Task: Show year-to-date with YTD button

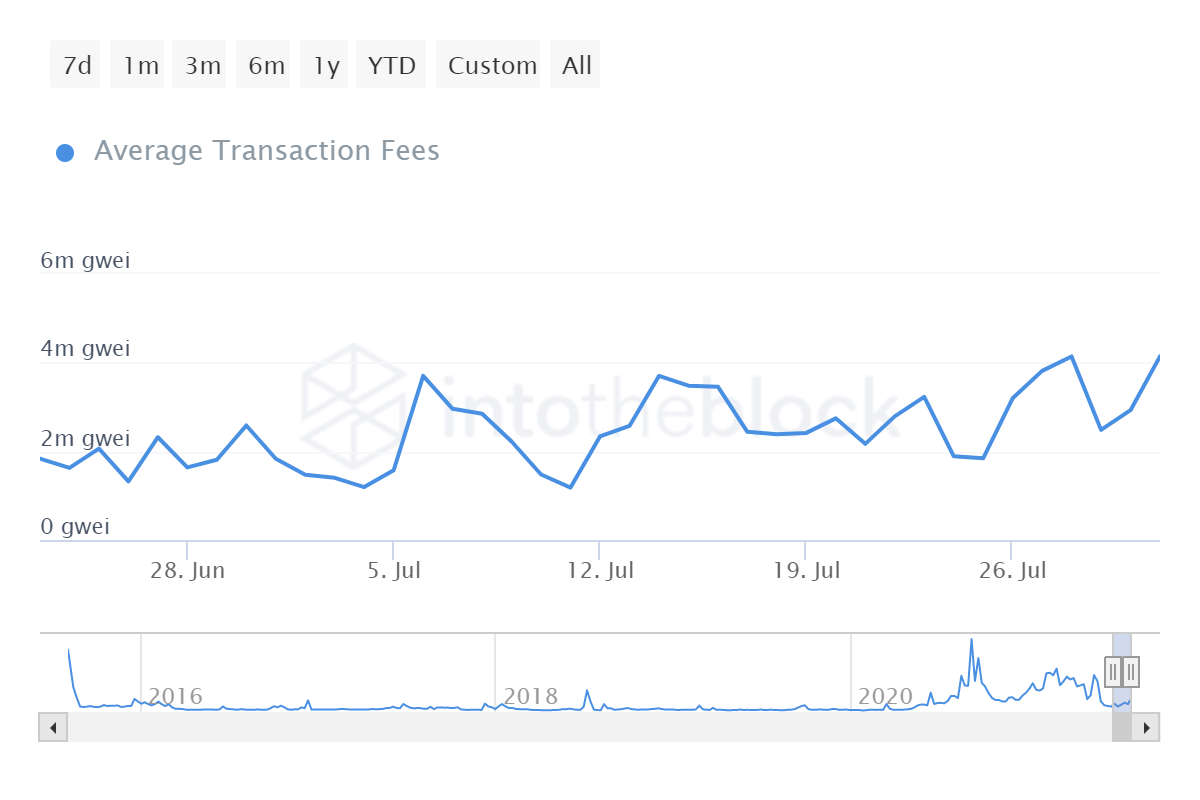Action: tap(392, 66)
